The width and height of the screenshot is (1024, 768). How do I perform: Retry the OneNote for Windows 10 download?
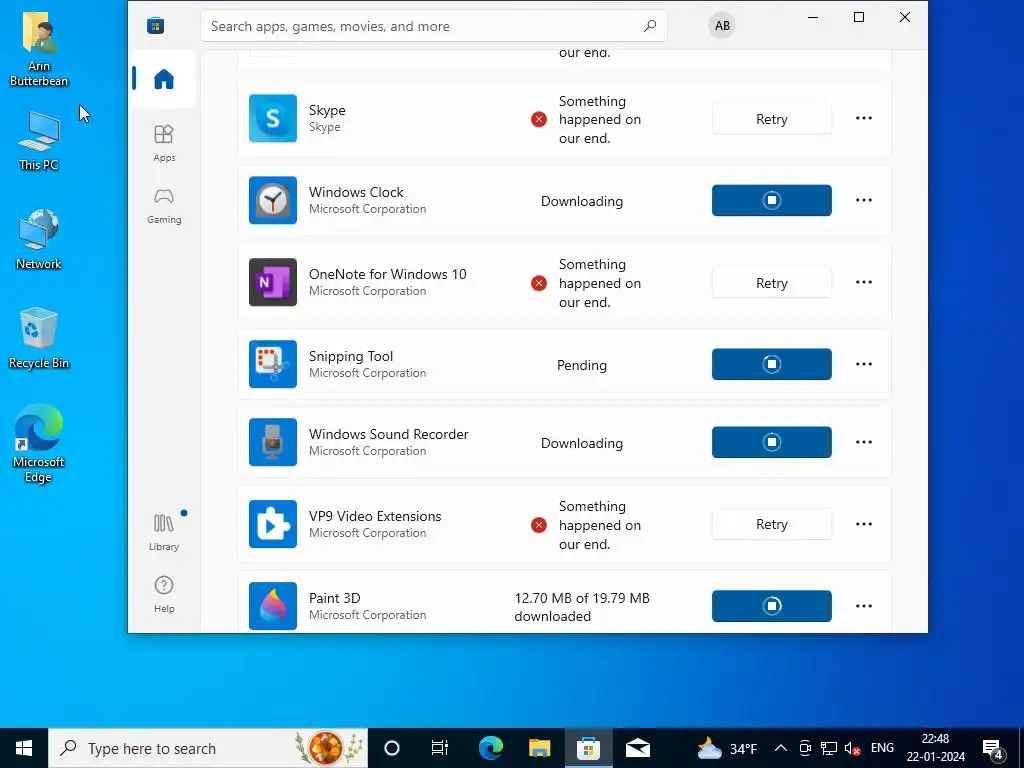772,283
